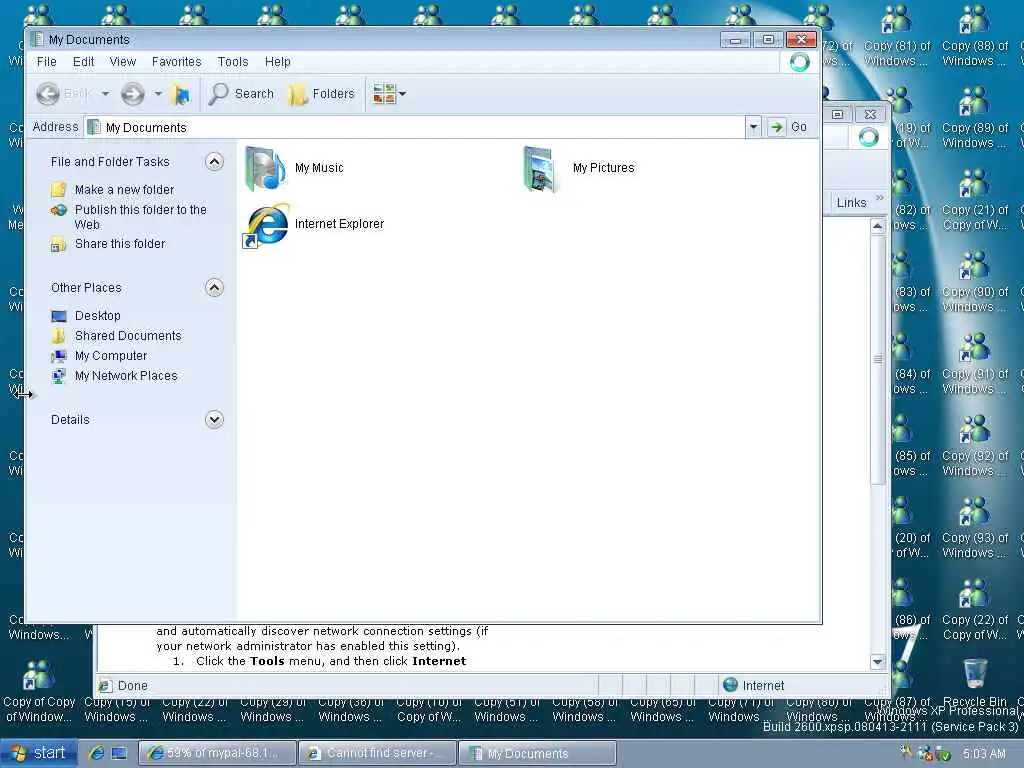The image size is (1024, 768).
Task: Select the My Pictures folder icon
Action: click(542, 168)
